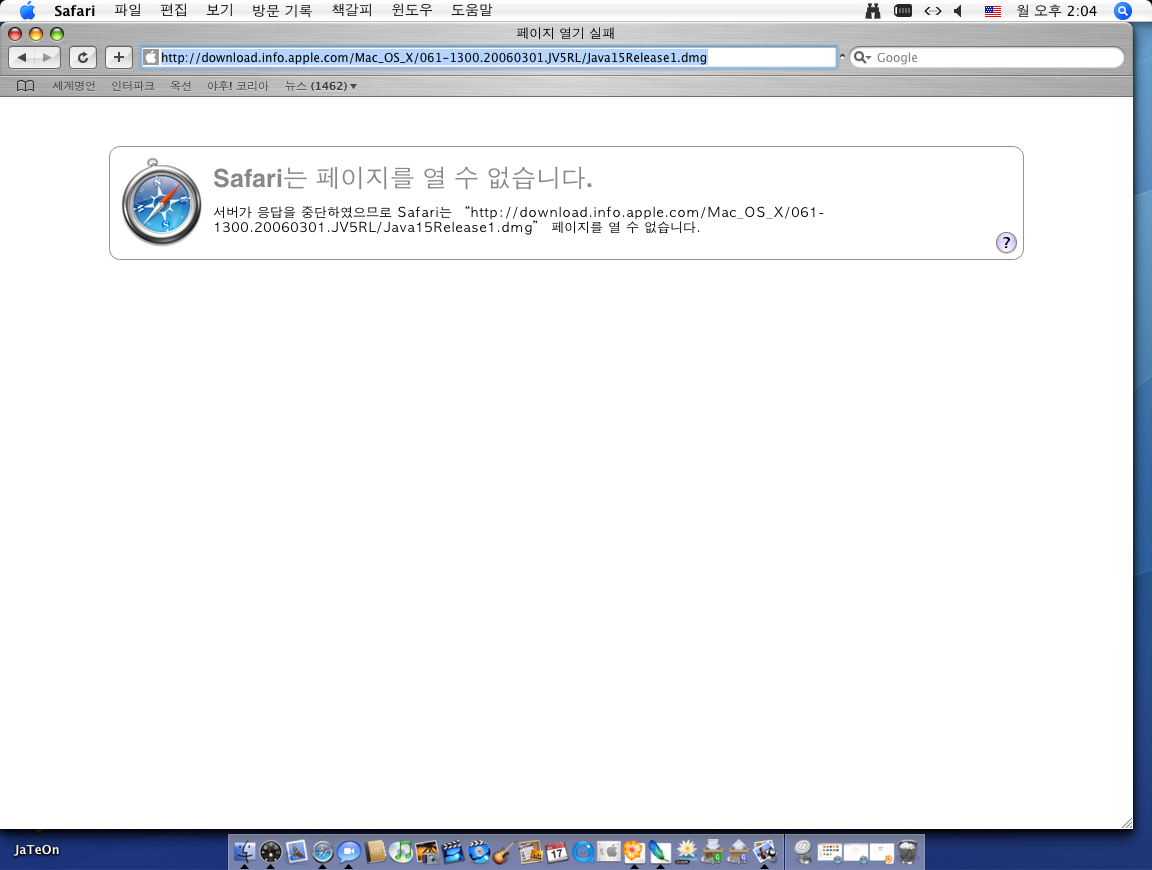This screenshot has width=1152, height=870.
Task: Show all bookmarks via the book icon
Action: tap(26, 86)
